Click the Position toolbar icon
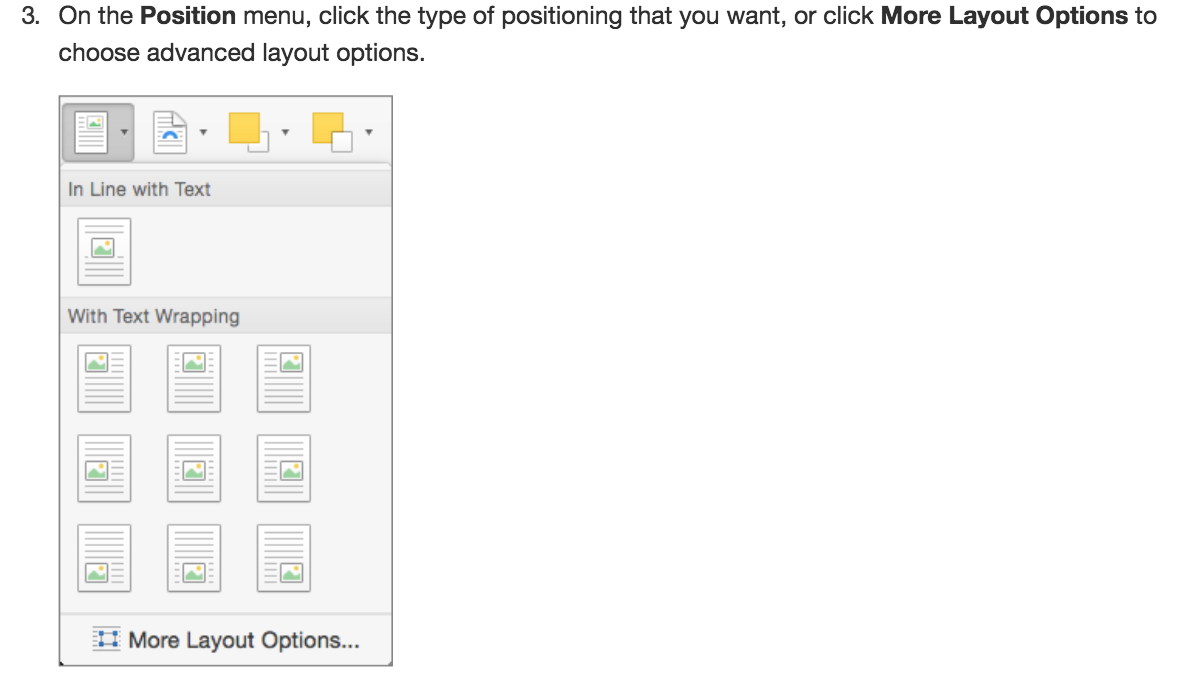The height and width of the screenshot is (676, 1191). tap(93, 132)
